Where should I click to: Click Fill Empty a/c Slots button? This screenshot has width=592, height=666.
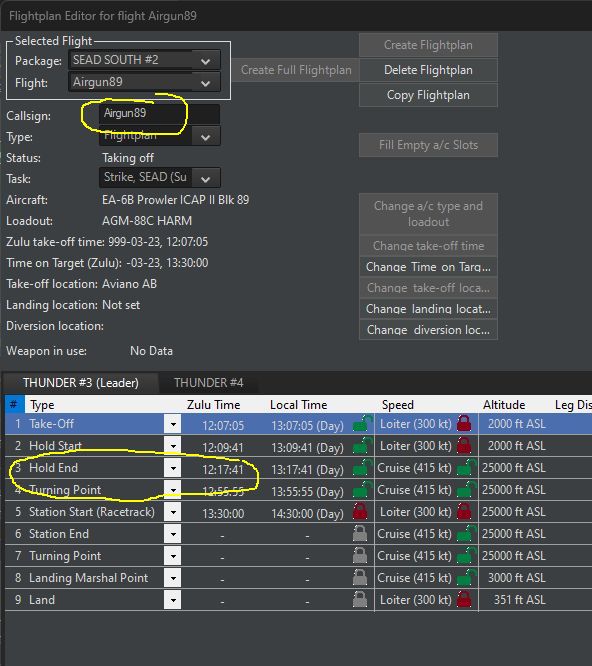point(428,145)
